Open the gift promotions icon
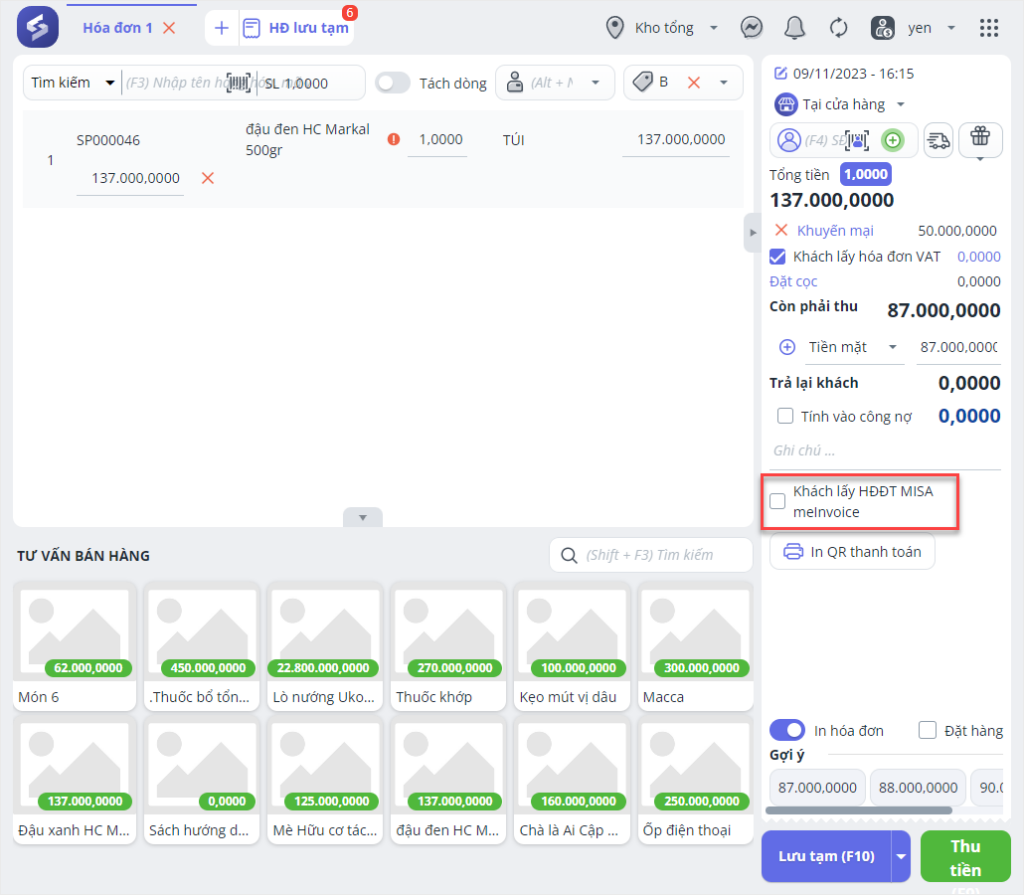The height and width of the screenshot is (895, 1024). tap(980, 139)
